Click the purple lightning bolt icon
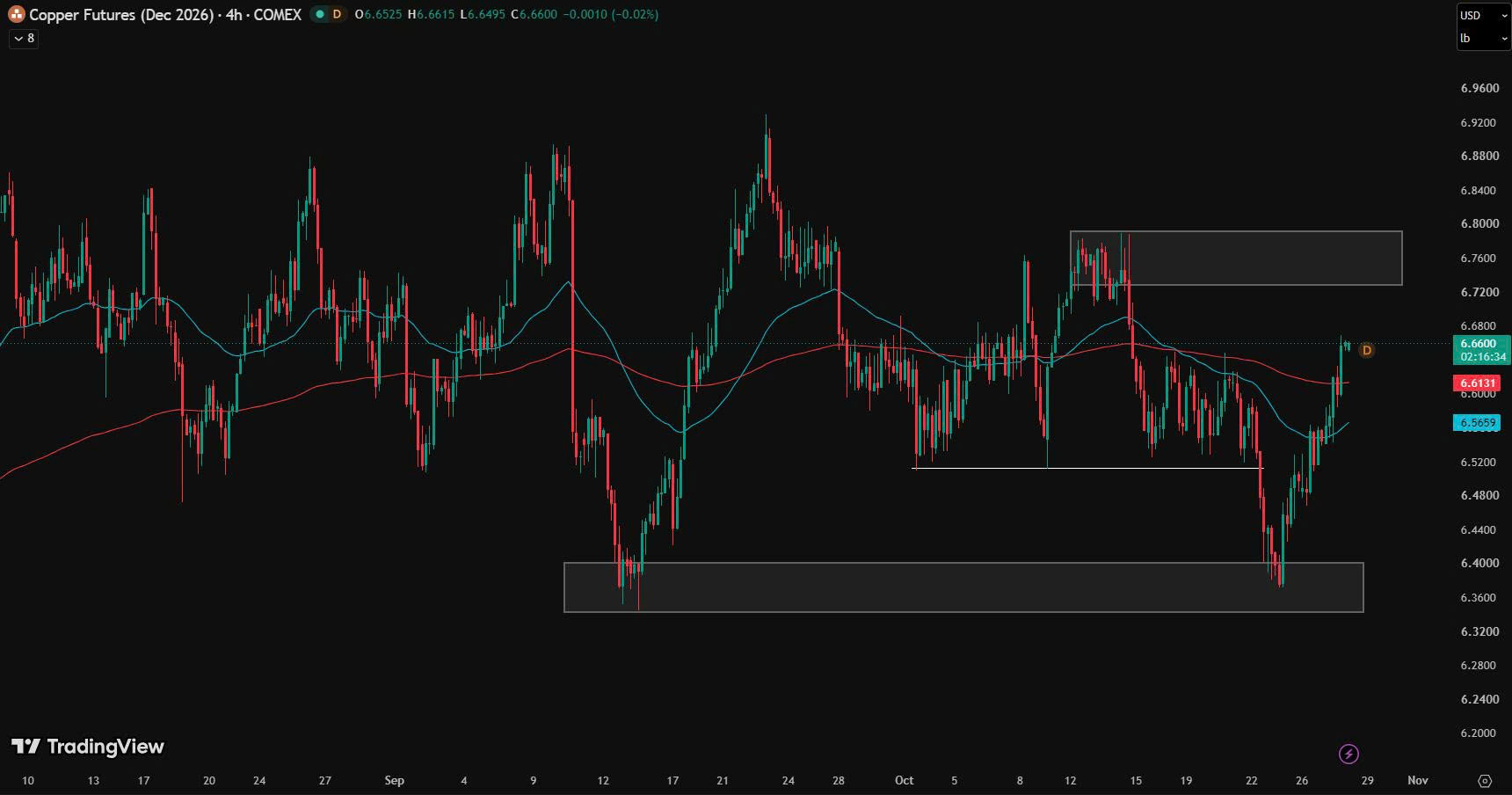The width and height of the screenshot is (1512, 795). click(1348, 754)
